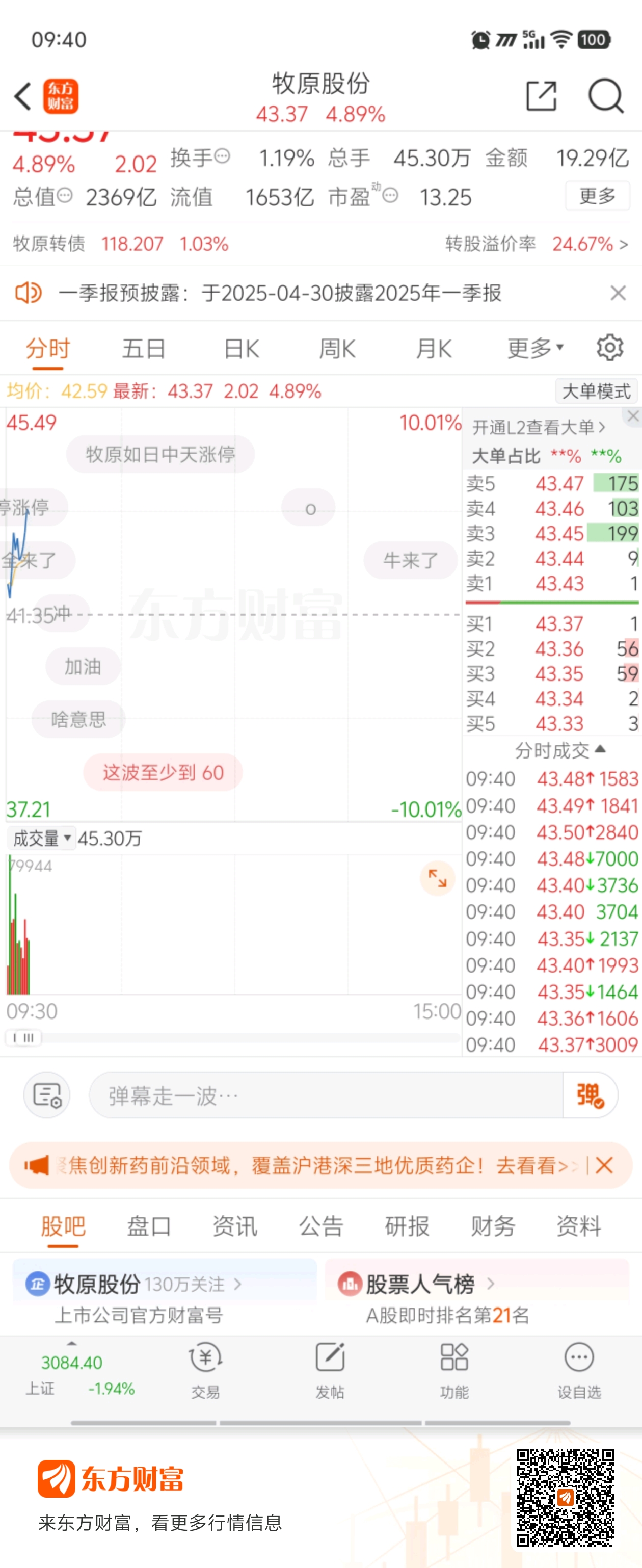Switch to the 公告 tab

(320, 1225)
